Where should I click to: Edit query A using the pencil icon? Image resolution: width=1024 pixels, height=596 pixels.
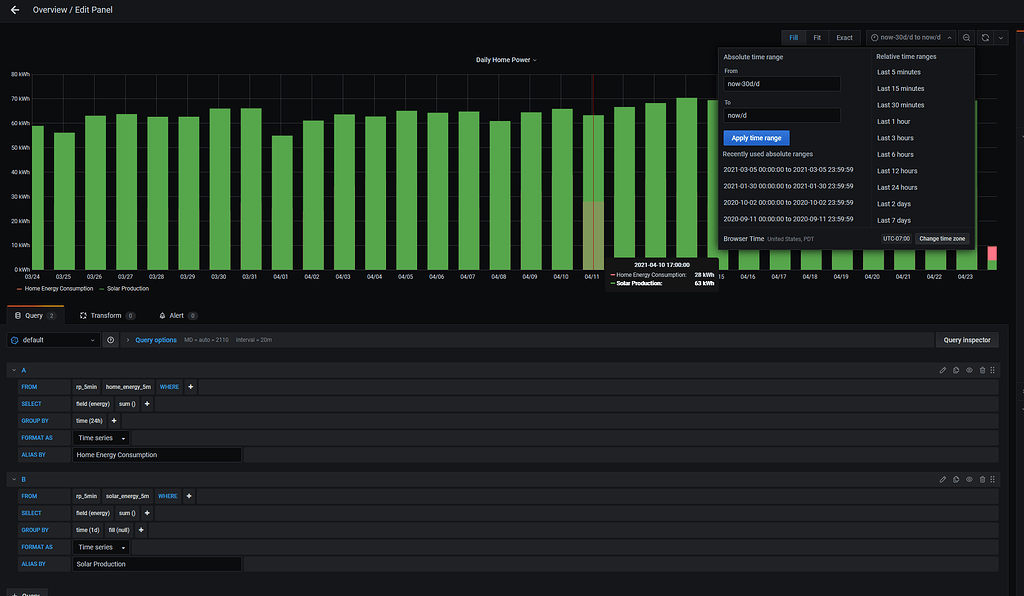coord(942,370)
